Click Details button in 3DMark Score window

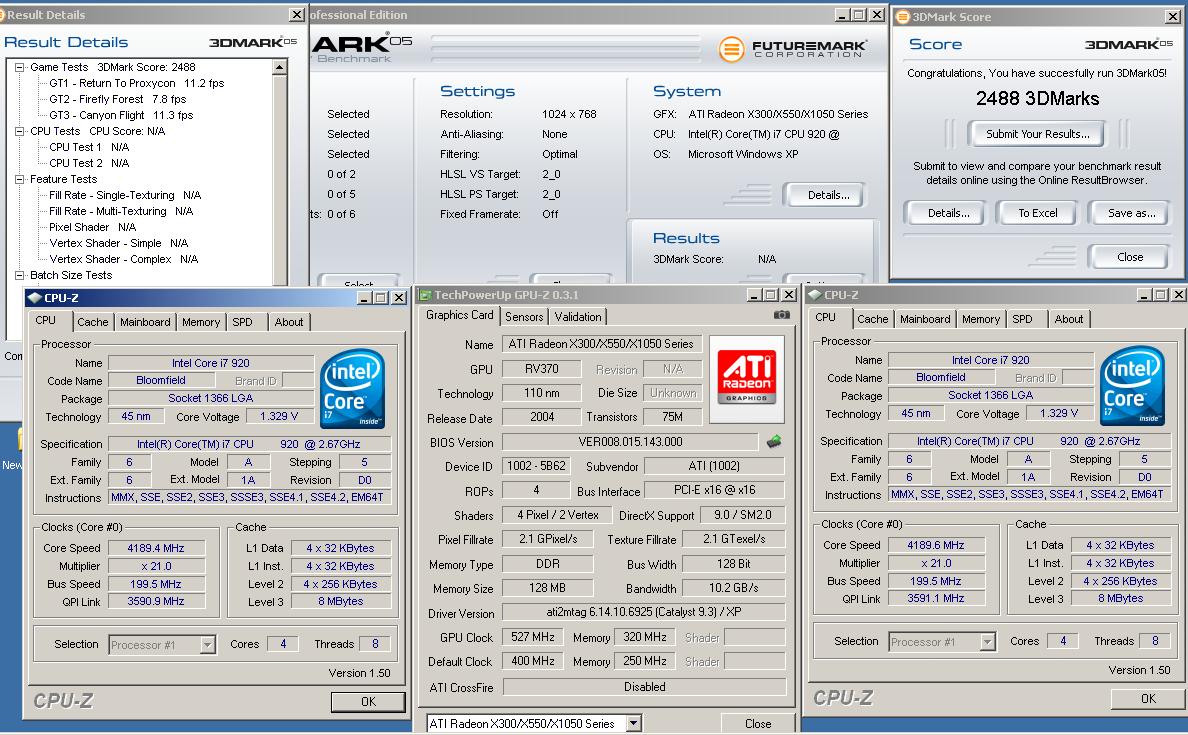click(949, 214)
